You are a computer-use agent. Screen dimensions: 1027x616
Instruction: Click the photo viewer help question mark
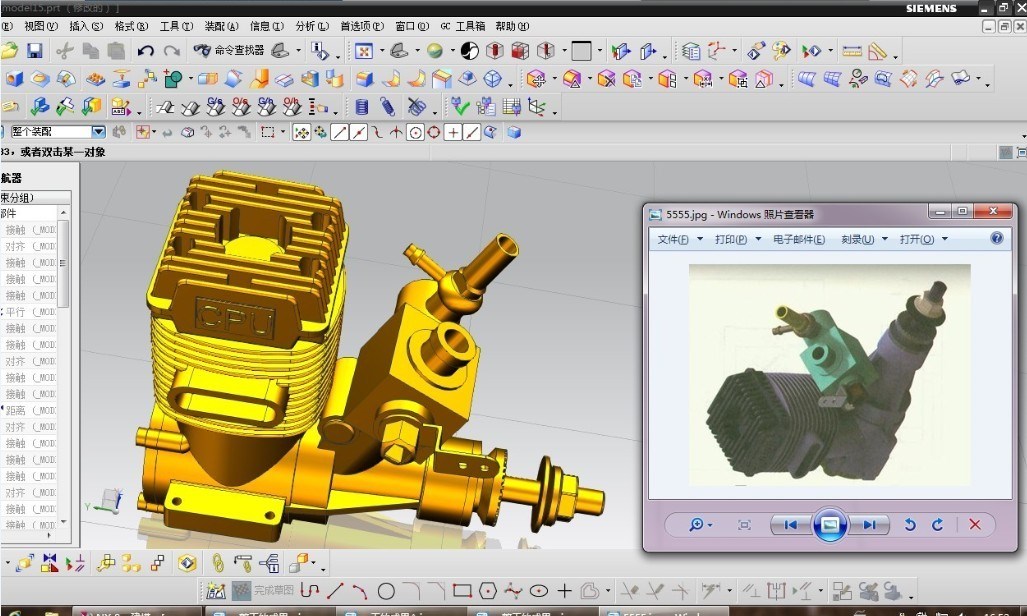click(x=996, y=238)
